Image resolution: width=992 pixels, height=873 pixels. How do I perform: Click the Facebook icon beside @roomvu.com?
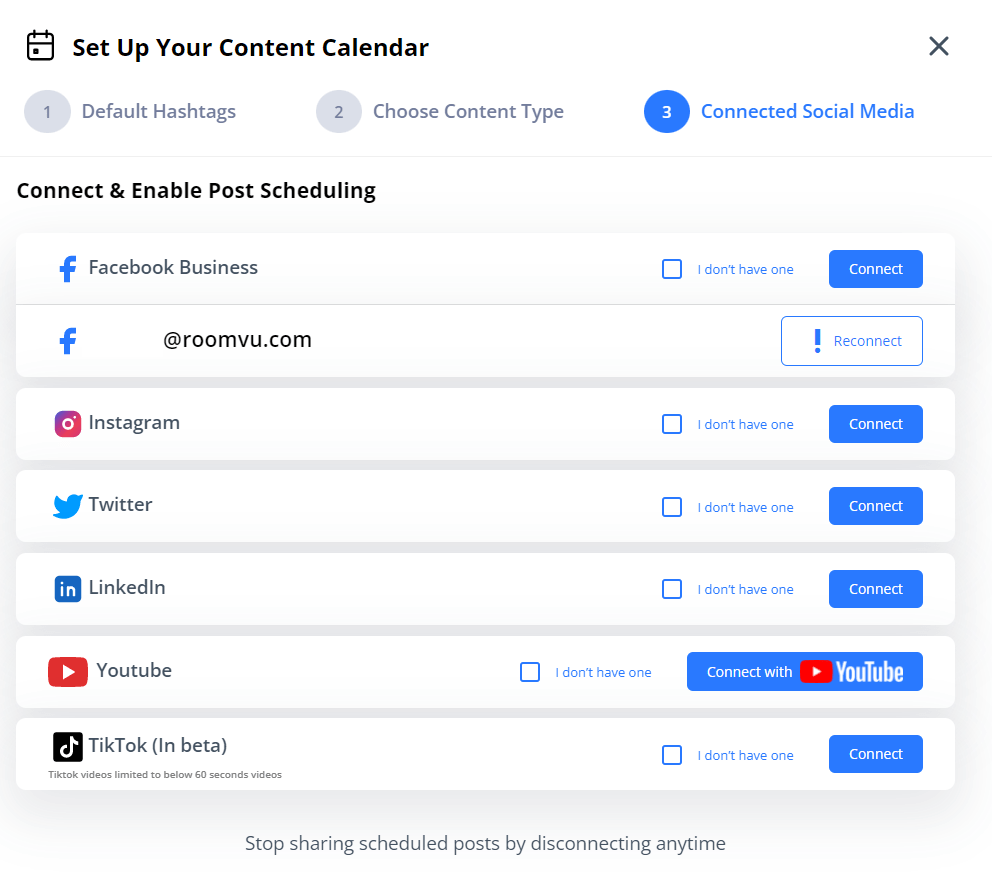click(x=68, y=341)
